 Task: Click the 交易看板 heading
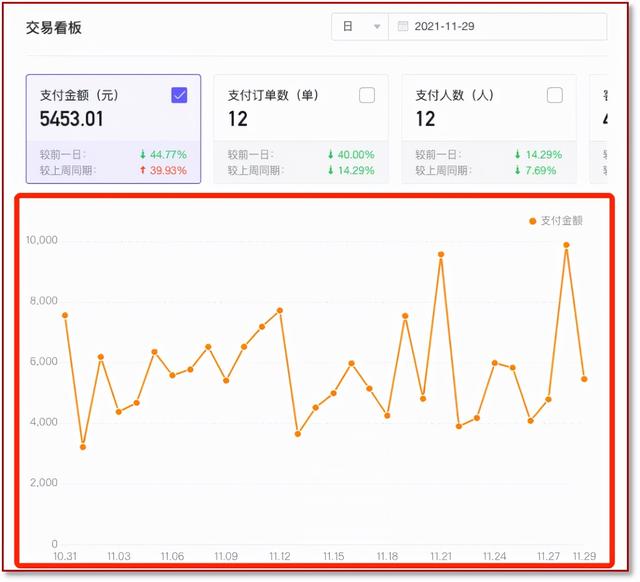click(54, 28)
